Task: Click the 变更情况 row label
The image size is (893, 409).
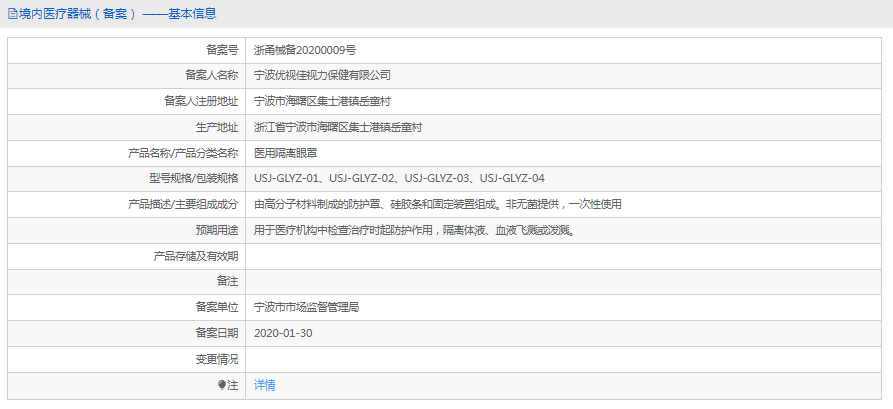Action: pyautogui.click(x=217, y=359)
